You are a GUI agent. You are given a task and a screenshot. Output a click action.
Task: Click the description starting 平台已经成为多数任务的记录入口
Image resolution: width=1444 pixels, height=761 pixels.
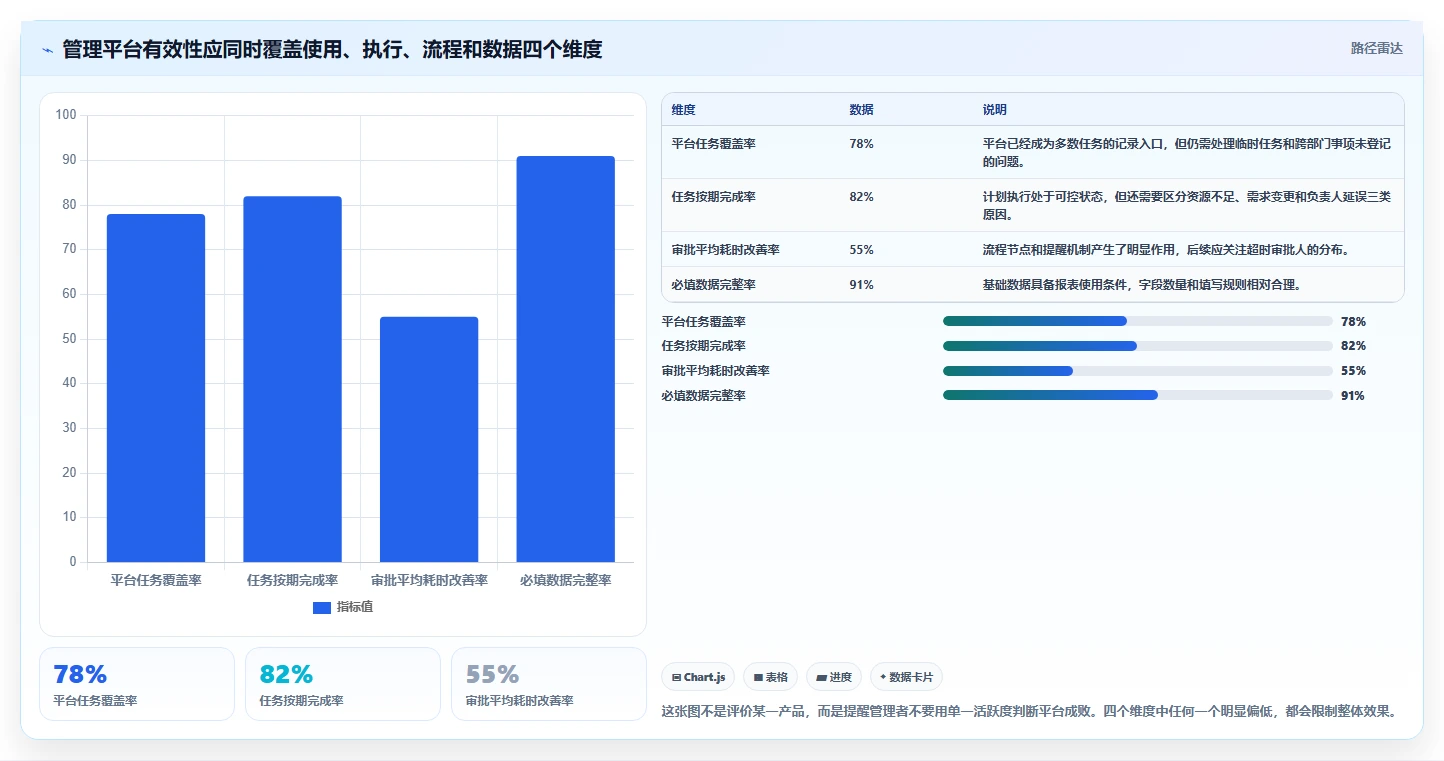point(1187,152)
